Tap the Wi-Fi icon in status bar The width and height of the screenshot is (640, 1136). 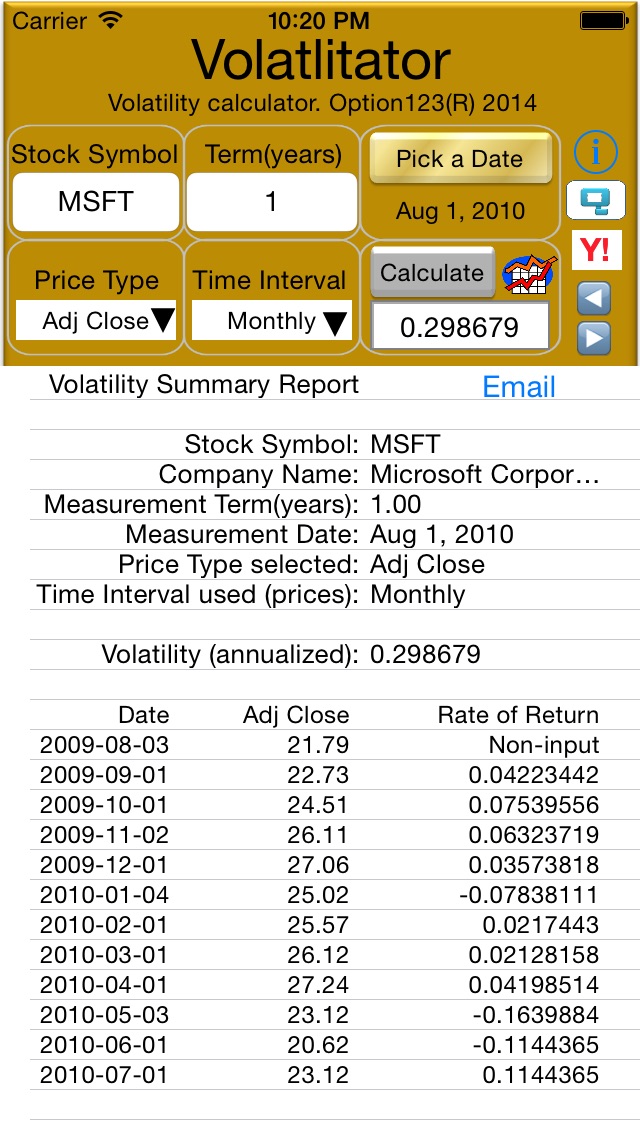click(111, 19)
